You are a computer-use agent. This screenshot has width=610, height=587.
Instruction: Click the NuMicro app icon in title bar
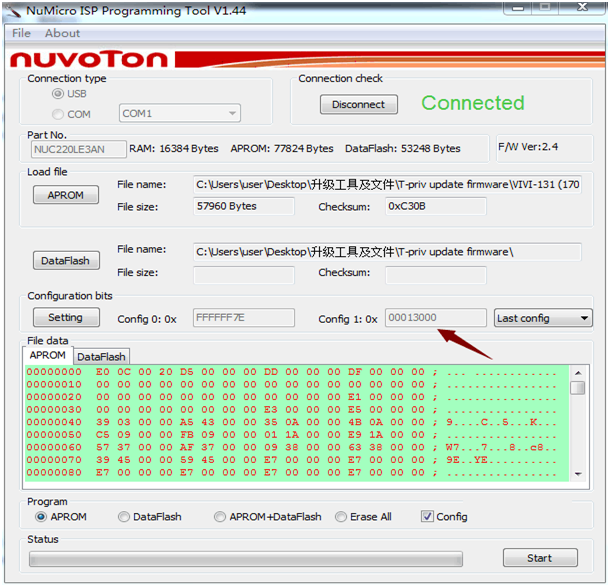(13, 11)
